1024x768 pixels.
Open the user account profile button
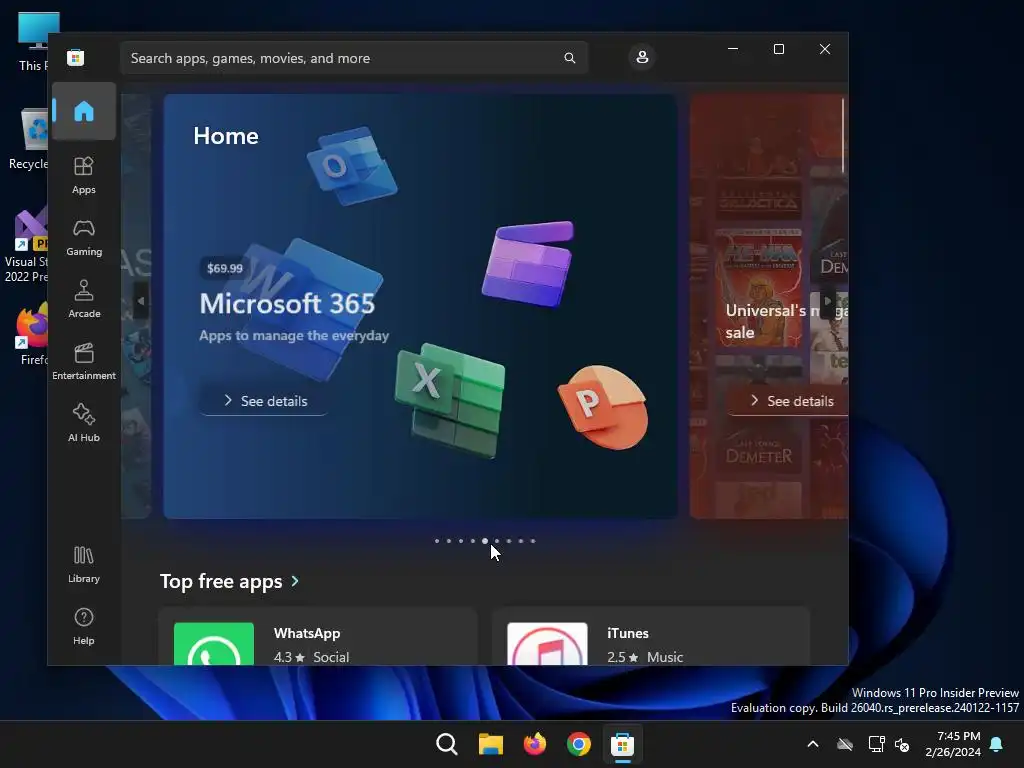click(x=642, y=57)
